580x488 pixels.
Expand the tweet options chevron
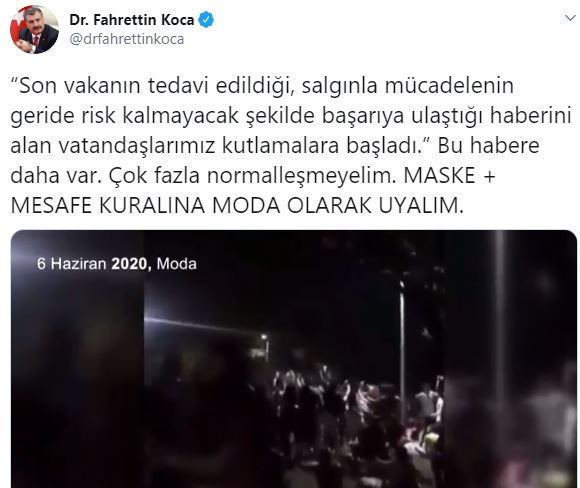[570, 18]
